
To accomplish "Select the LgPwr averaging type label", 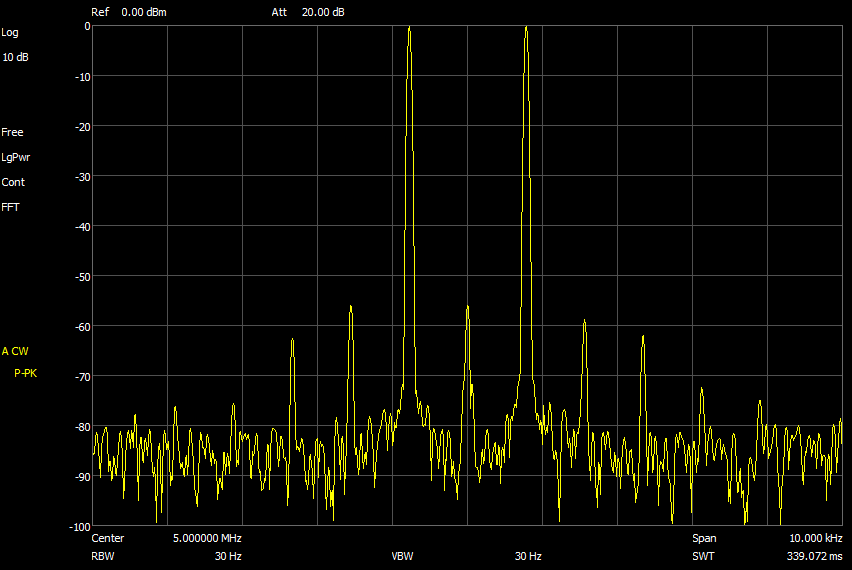I will [x=16, y=157].
